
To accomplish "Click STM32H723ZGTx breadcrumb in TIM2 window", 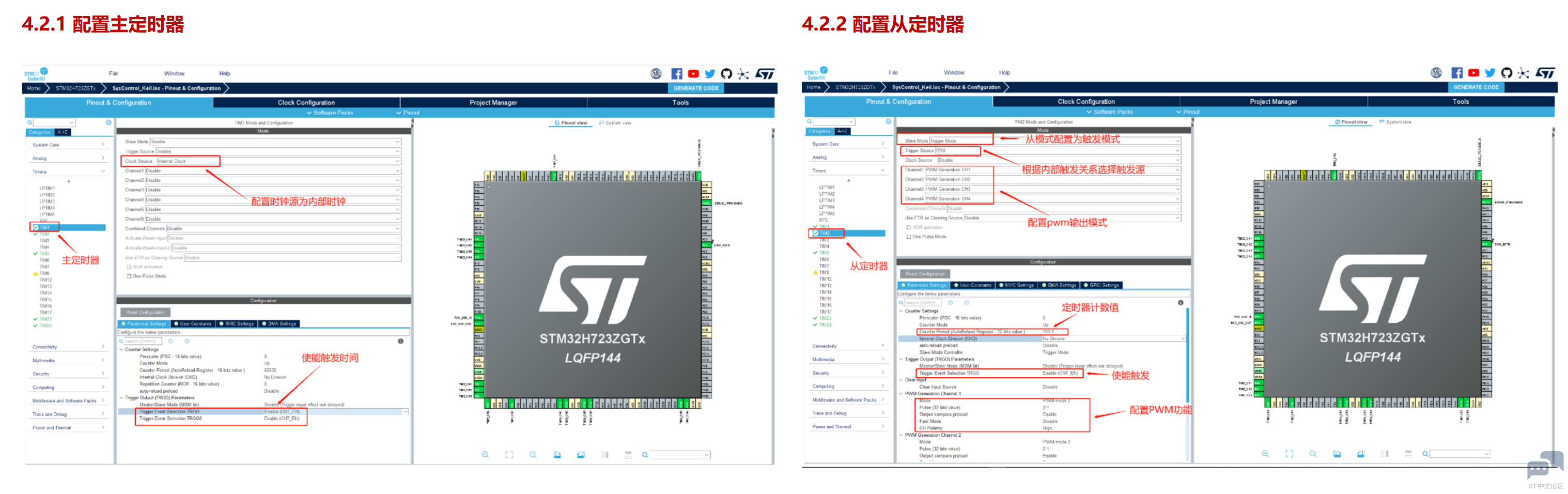I will [855, 87].
